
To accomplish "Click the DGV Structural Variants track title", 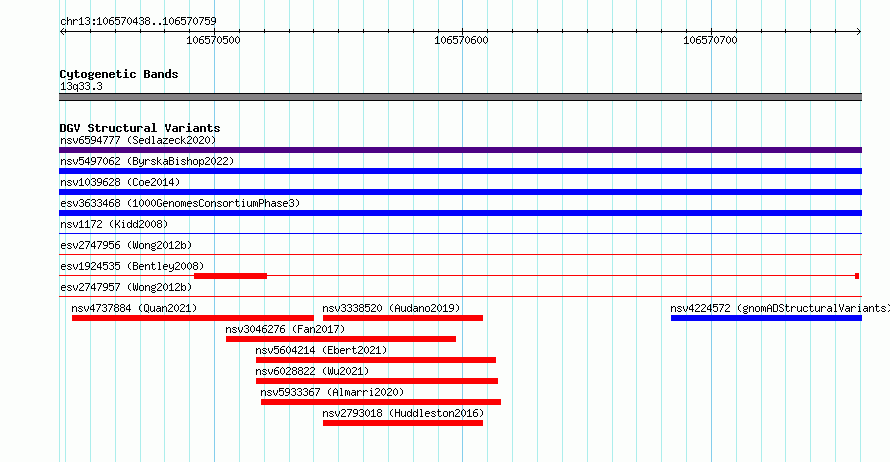I will tap(140, 128).
